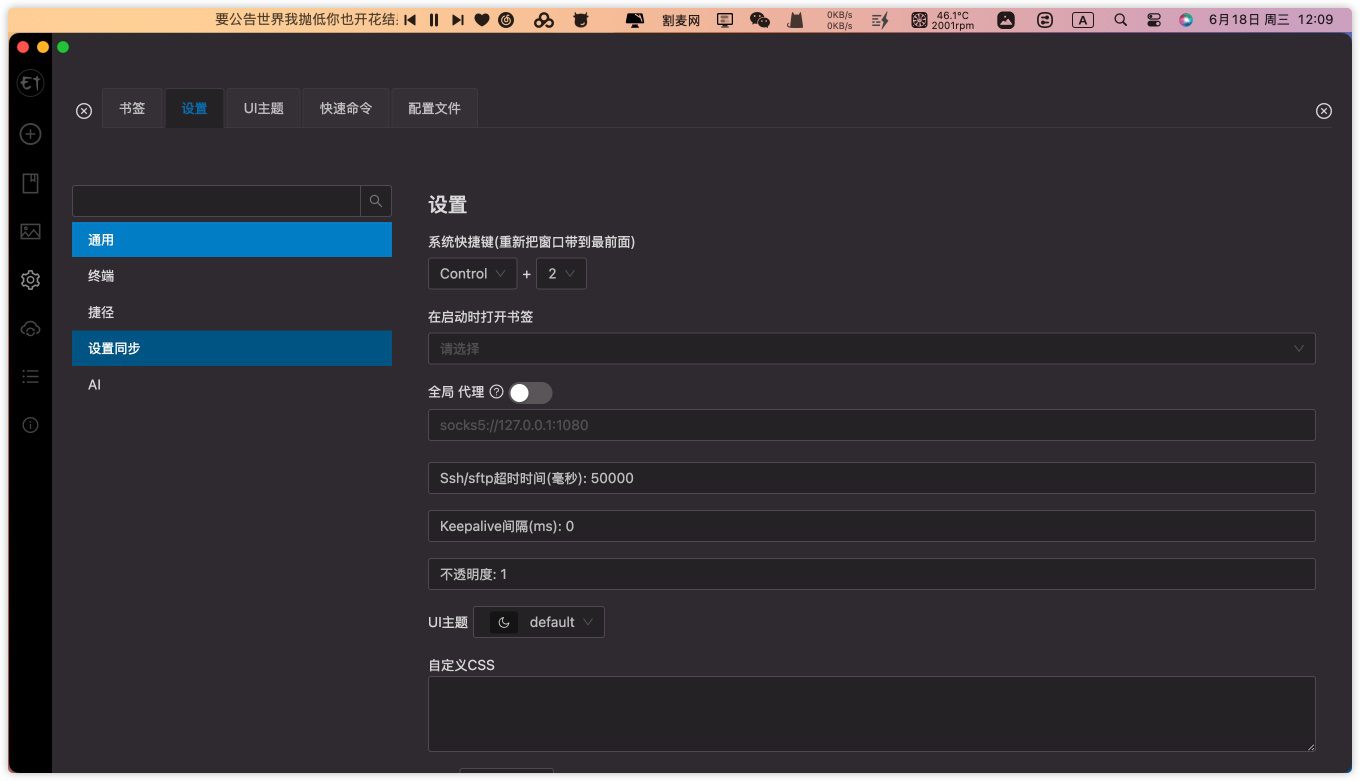Switch to the 书签 tab
This screenshot has height=781, width=1360.
(132, 108)
